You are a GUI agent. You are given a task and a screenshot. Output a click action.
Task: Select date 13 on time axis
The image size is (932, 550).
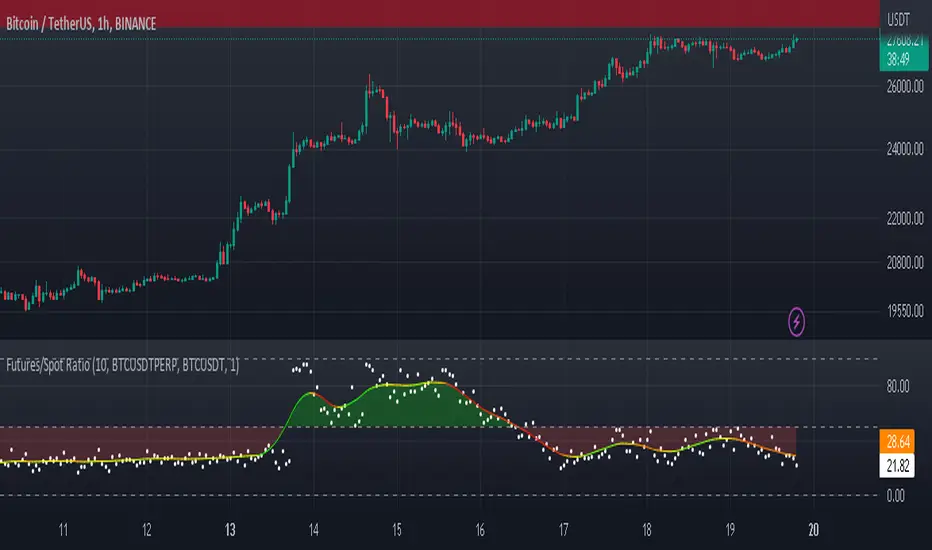tap(230, 530)
